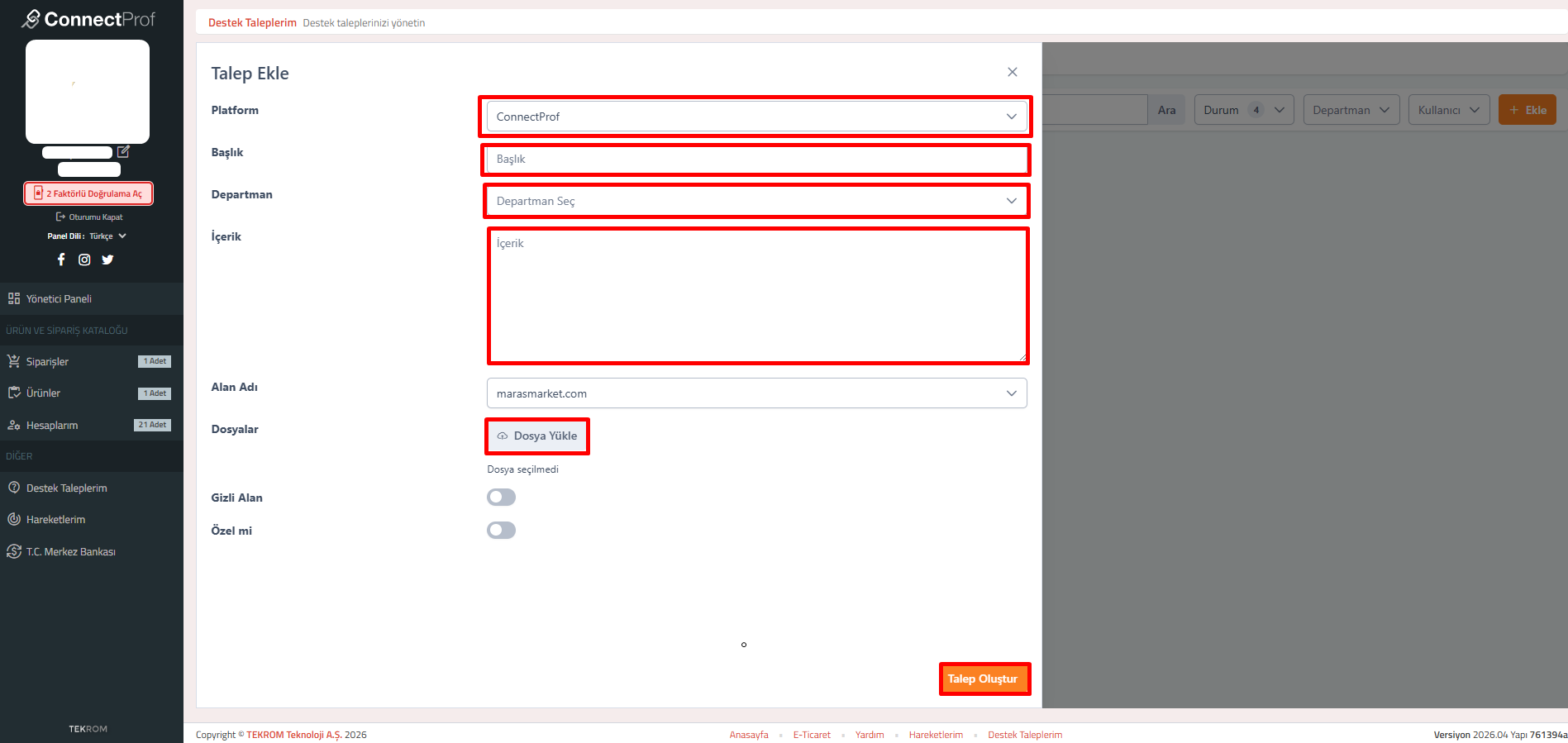Click the Twitter bird icon

pyautogui.click(x=107, y=260)
